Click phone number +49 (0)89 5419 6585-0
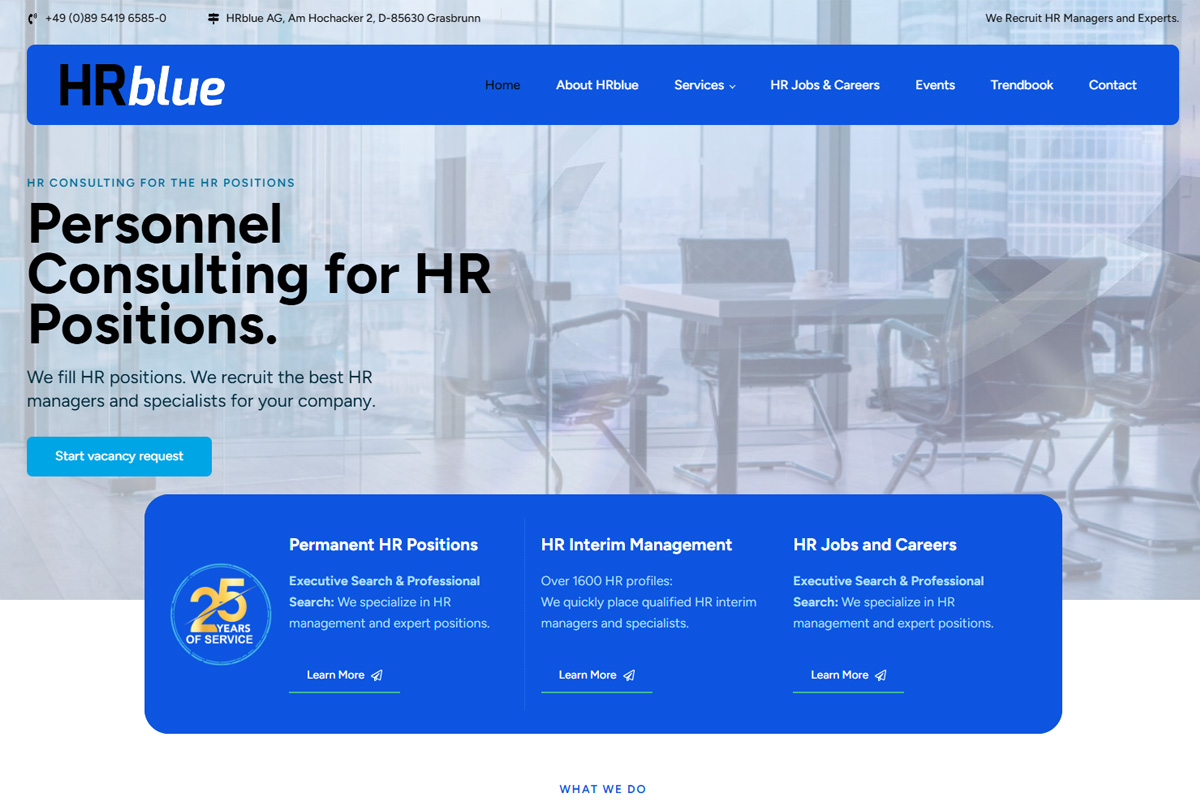The image size is (1200, 800). pos(106,18)
